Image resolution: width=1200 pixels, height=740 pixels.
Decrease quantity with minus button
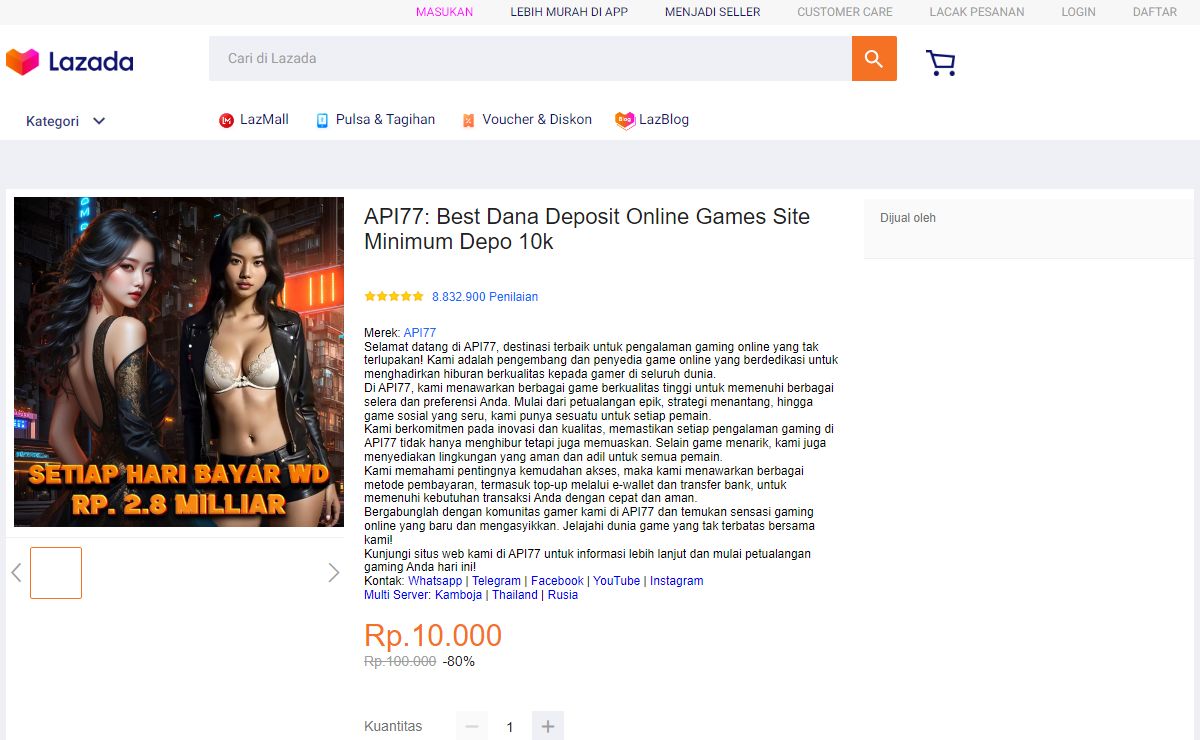[472, 726]
